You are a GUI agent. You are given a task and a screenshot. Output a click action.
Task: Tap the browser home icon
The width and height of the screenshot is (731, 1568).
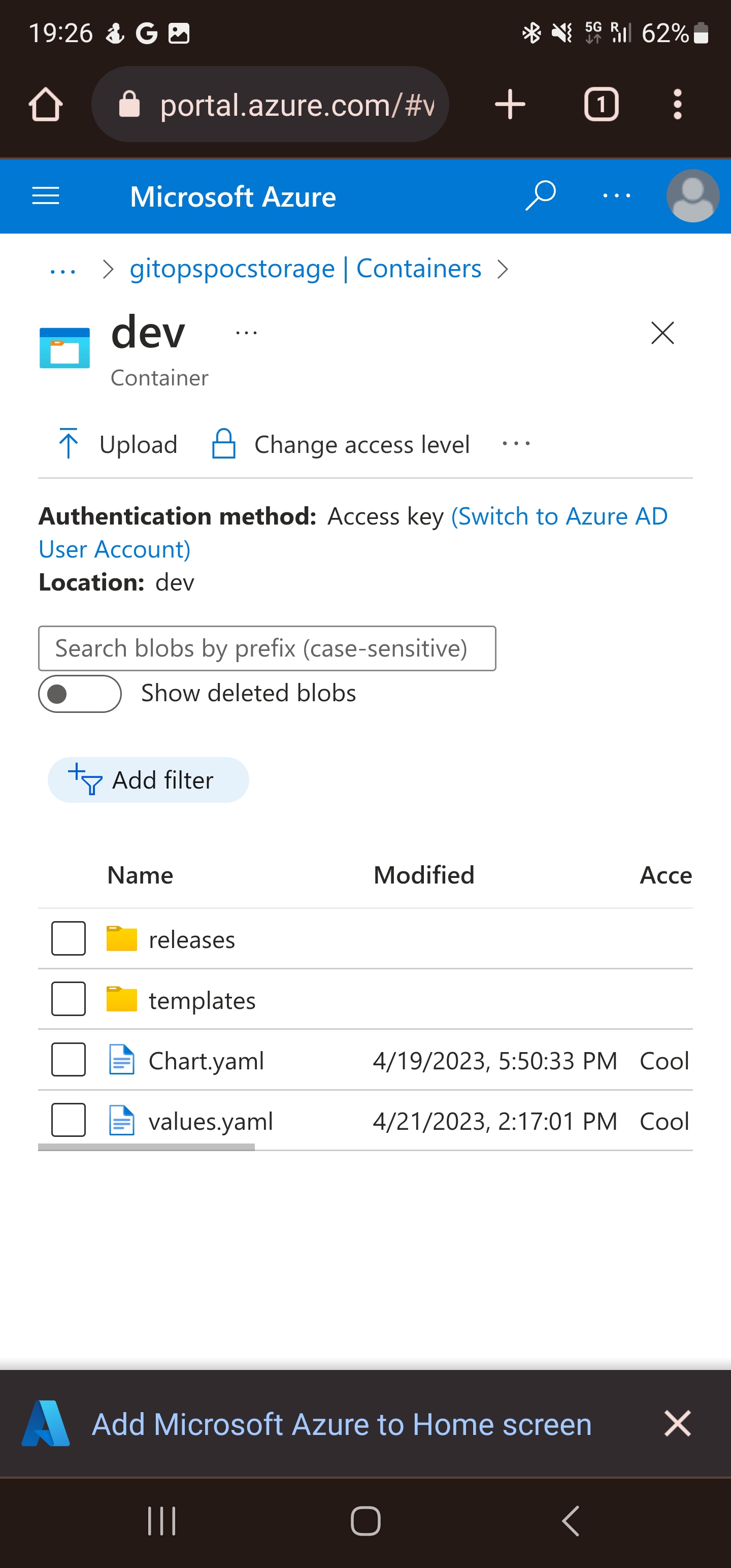pyautogui.click(x=46, y=105)
